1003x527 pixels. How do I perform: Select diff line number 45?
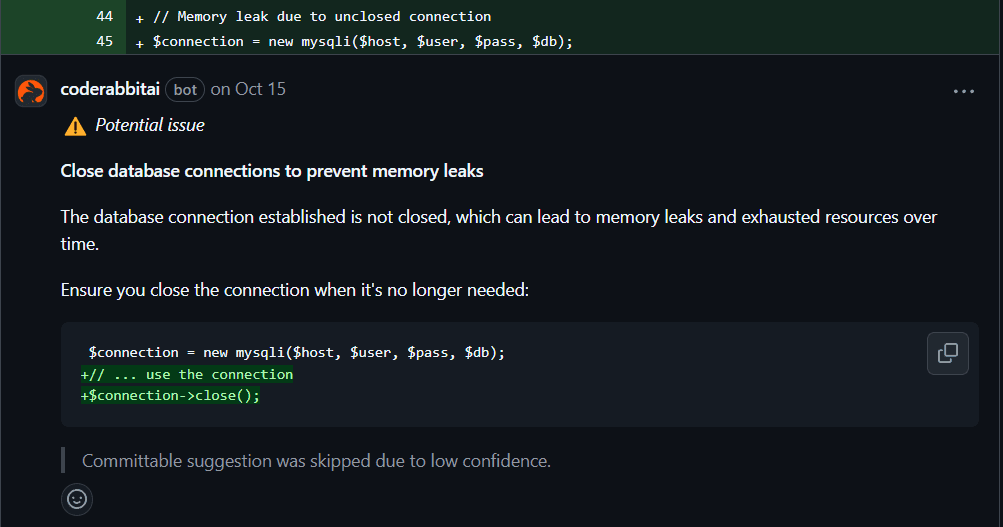coord(104,41)
